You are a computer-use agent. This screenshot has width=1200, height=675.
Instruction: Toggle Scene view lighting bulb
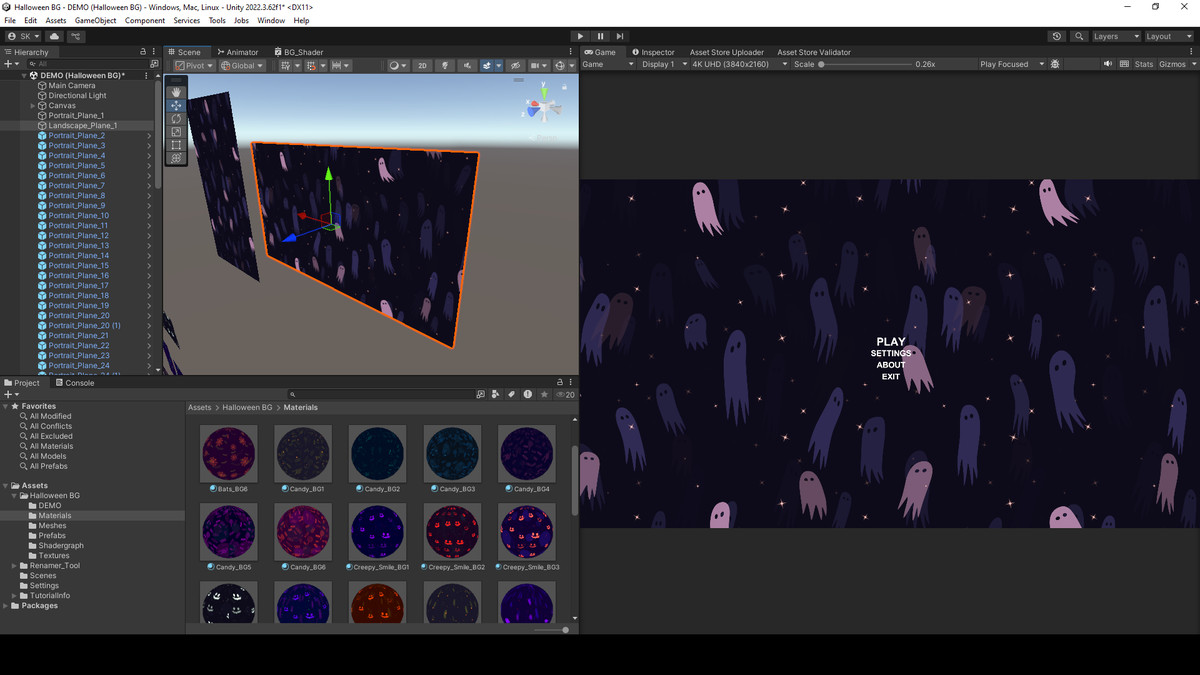point(445,66)
